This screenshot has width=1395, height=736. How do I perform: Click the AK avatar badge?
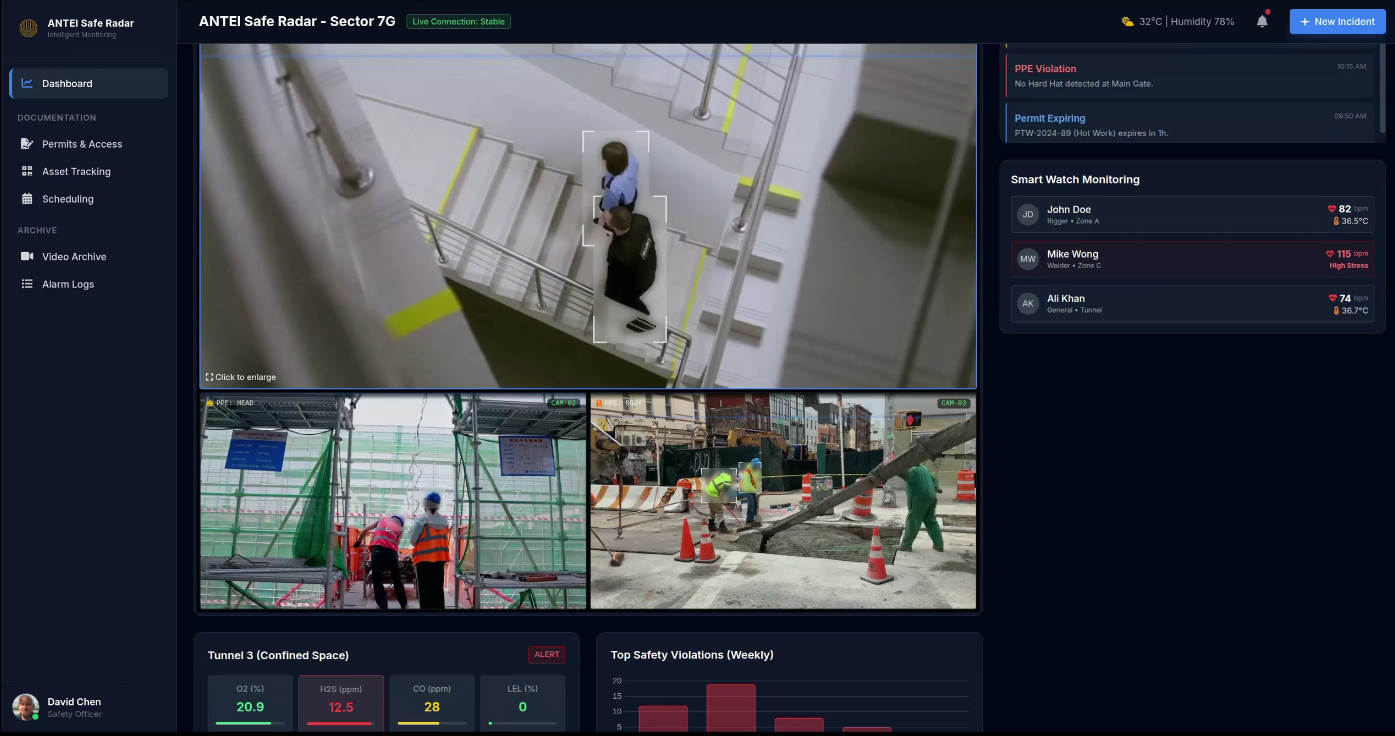pyautogui.click(x=1028, y=303)
